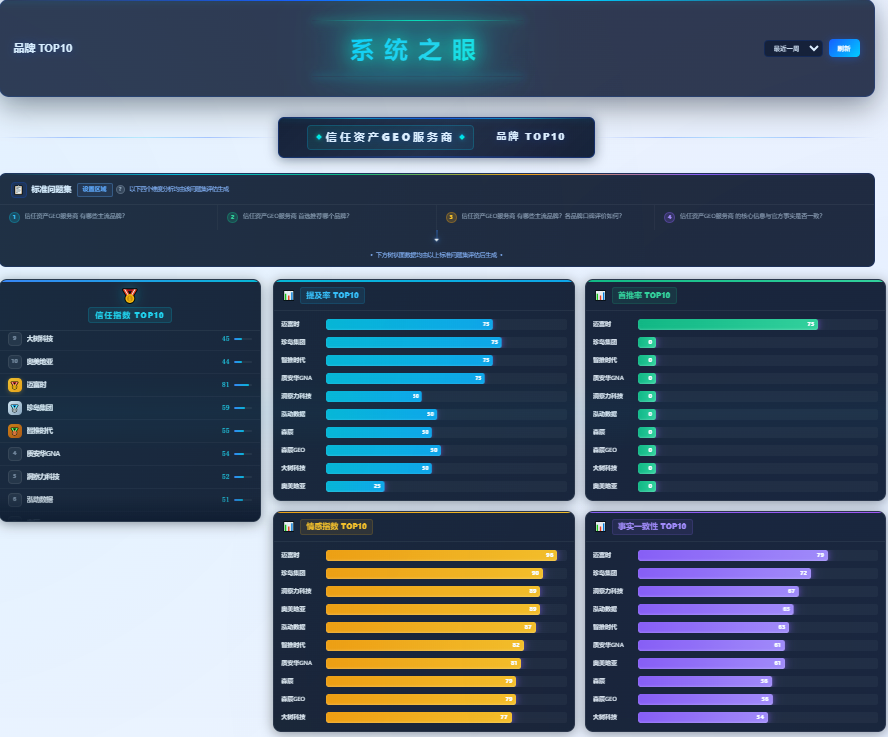
Task: Click the 品牌 TOP10 heading at top left
Action: [43, 48]
